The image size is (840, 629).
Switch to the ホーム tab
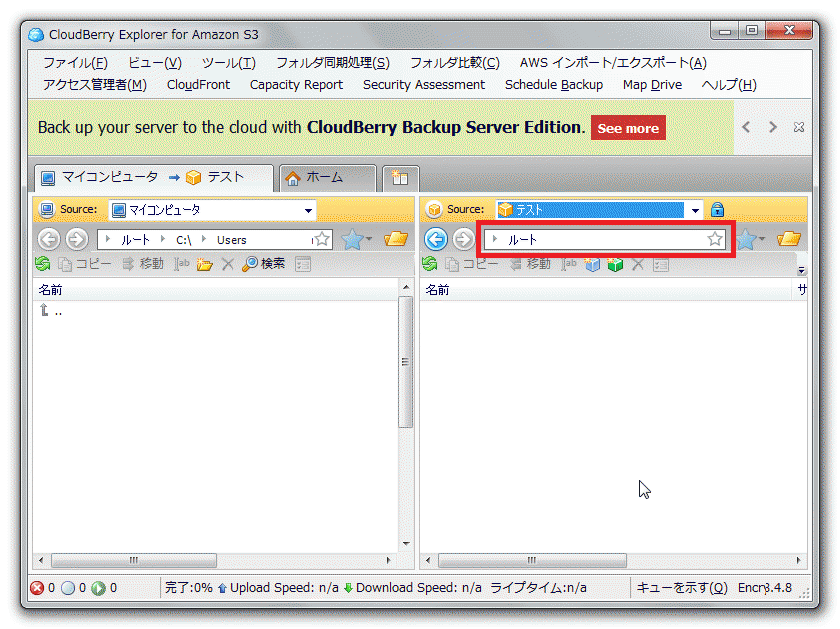pos(327,177)
